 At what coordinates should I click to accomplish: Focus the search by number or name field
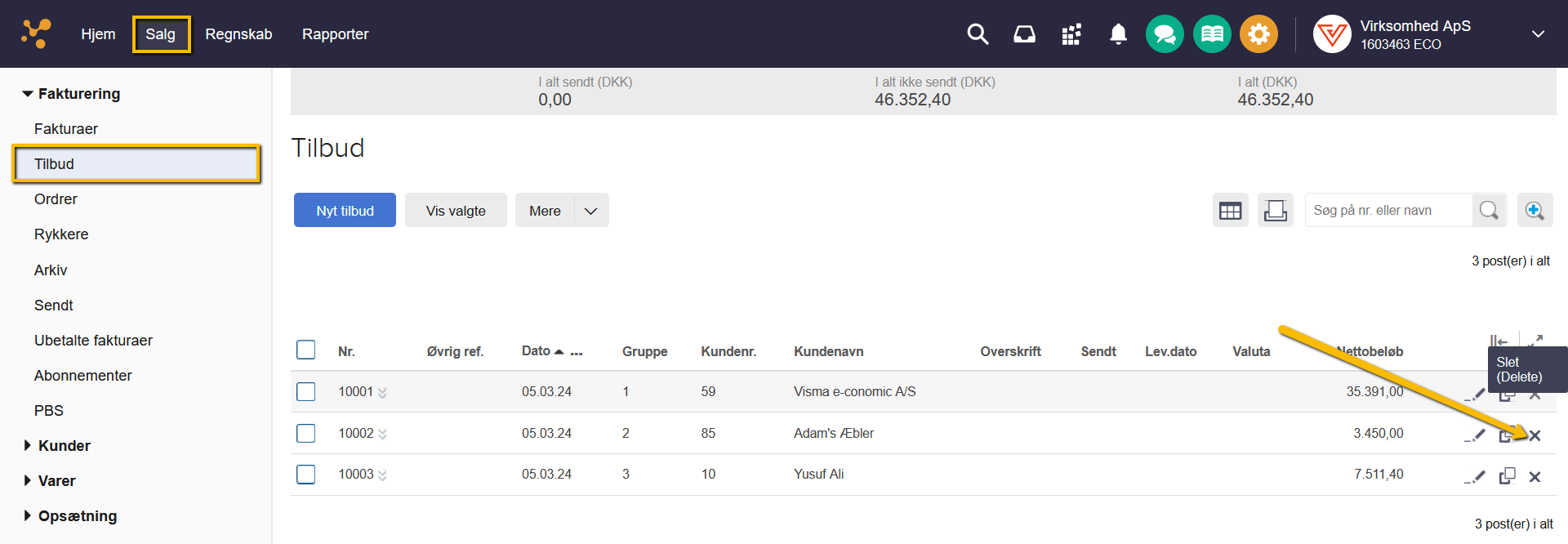[1388, 211]
